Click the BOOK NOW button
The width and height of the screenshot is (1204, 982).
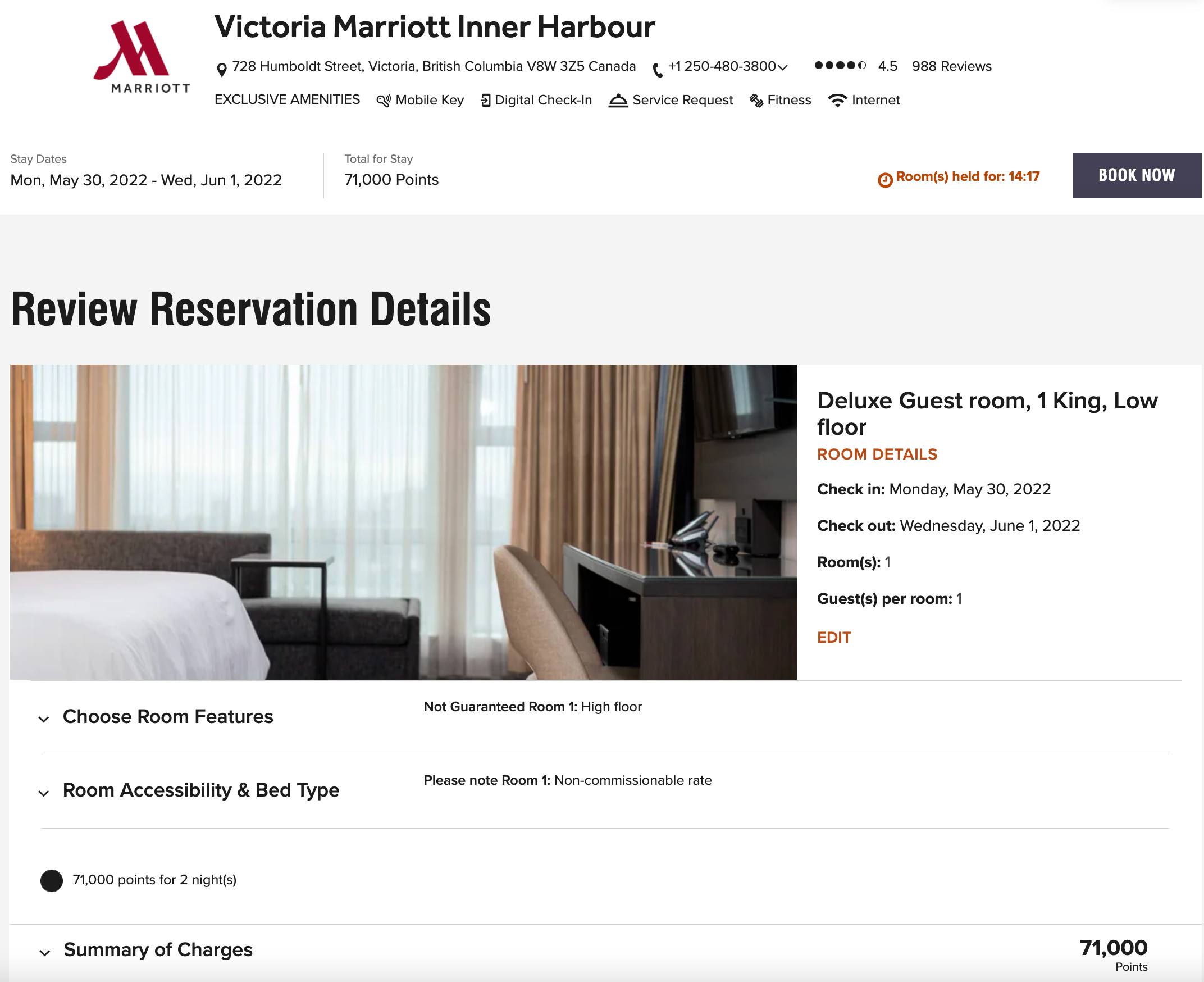point(1137,175)
